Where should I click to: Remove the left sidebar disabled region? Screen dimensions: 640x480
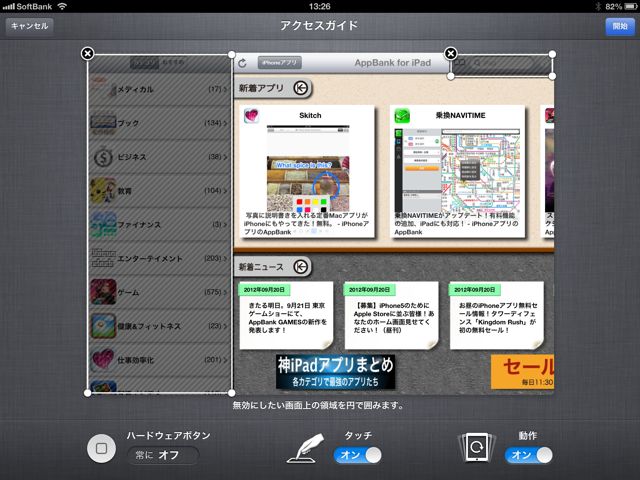[x=88, y=53]
